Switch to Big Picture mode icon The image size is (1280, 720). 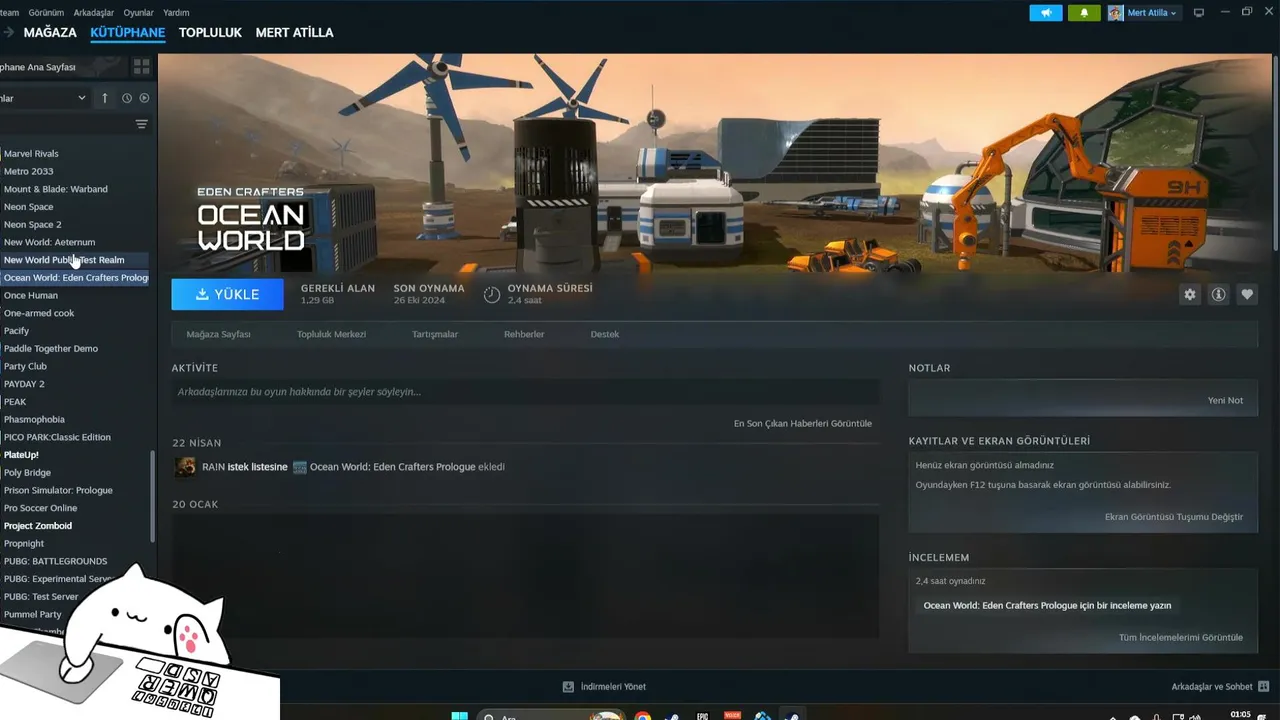(x=1199, y=13)
